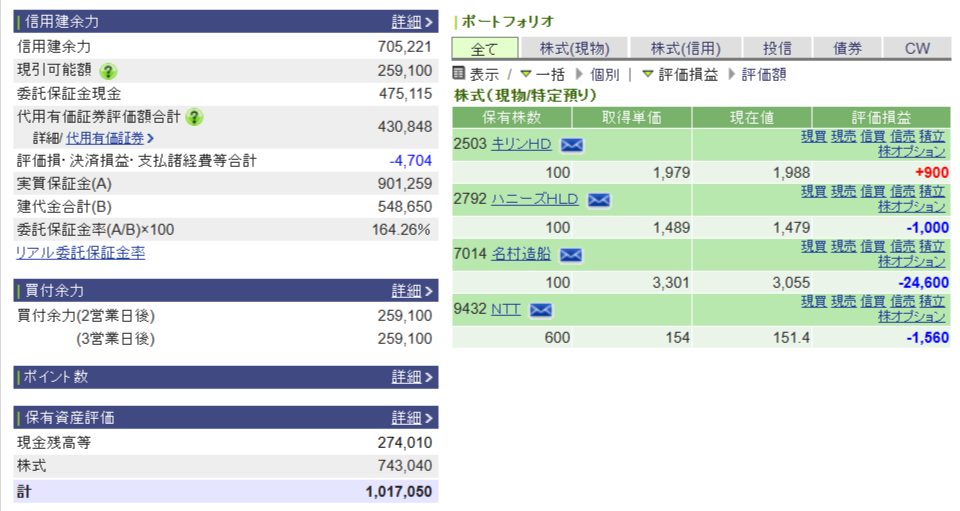This screenshot has width=960, height=511.
Task: Switch to the 債券 tab
Action: point(847,48)
